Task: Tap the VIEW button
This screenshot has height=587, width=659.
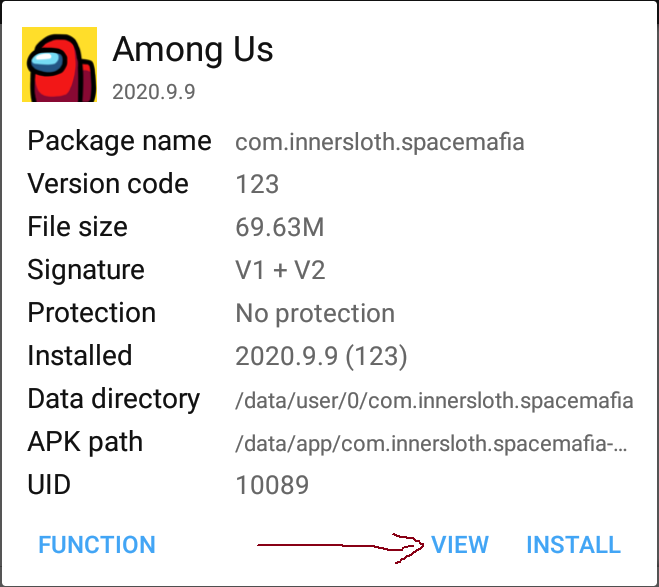Action: (460, 545)
